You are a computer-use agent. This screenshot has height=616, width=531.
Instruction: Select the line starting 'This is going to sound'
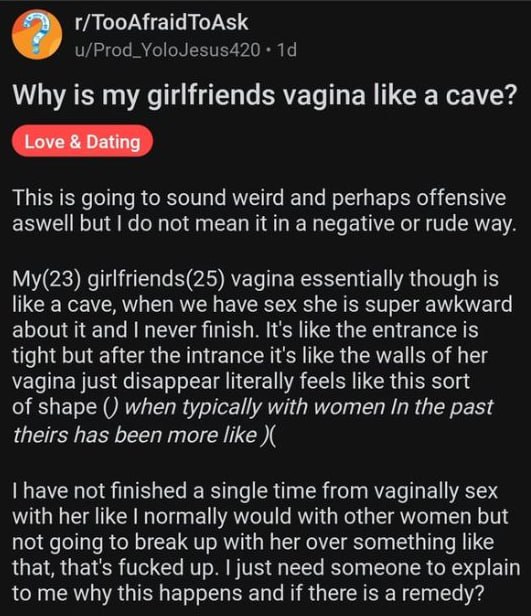pos(259,198)
